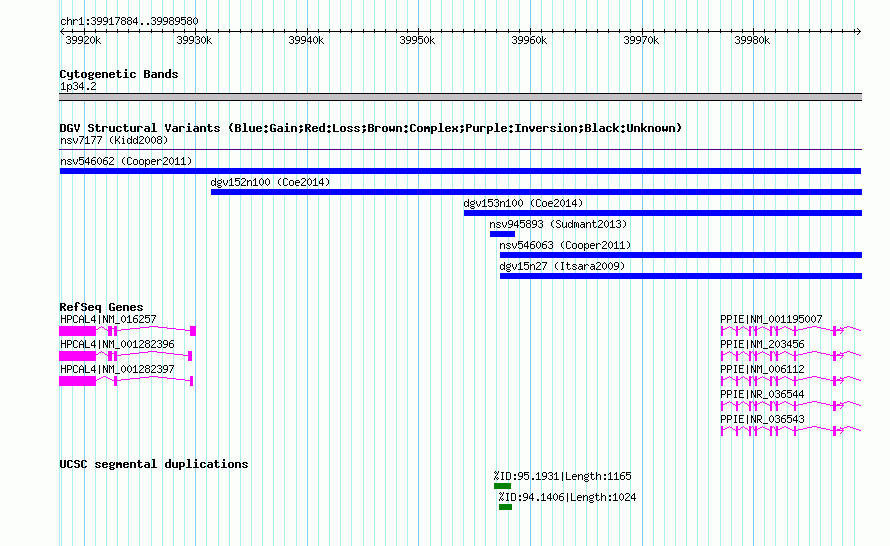Click the PPIE|NR_036544 label
Image resolution: width=890 pixels, height=546 pixels.
[x=762, y=394]
